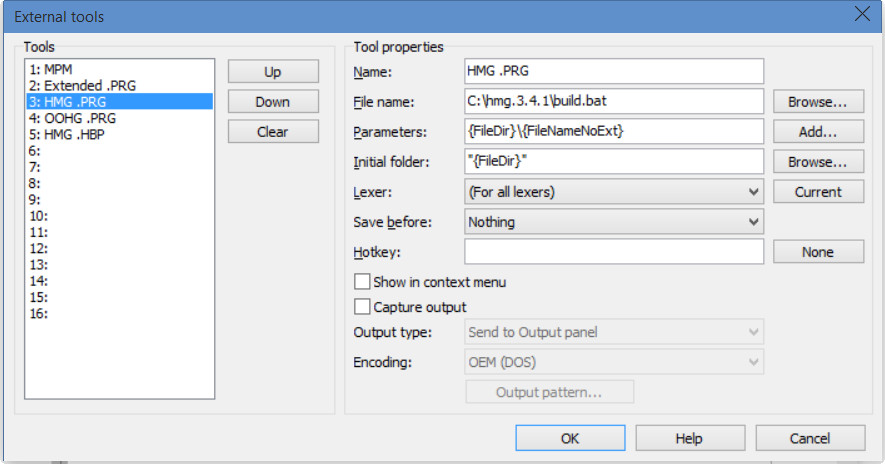Toggle the Capture output checkbox
This screenshot has width=885, height=464.
tap(363, 307)
